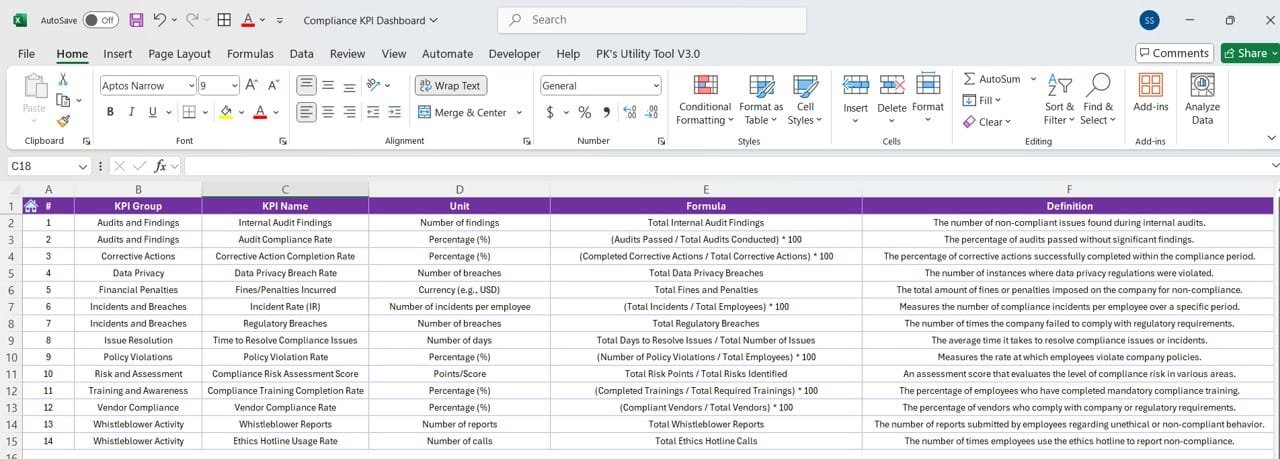Click cell "Audit Compliance Rate"
This screenshot has width=1280, height=459.
point(285,240)
